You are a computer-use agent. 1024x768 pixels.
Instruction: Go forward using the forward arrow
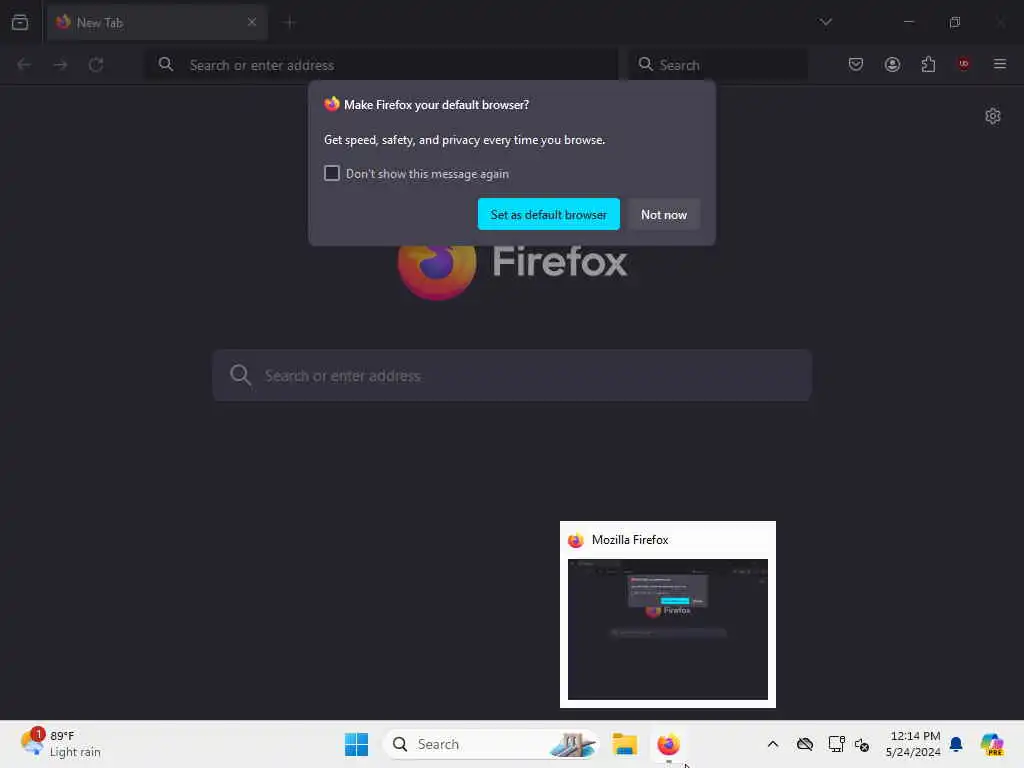[60, 65]
